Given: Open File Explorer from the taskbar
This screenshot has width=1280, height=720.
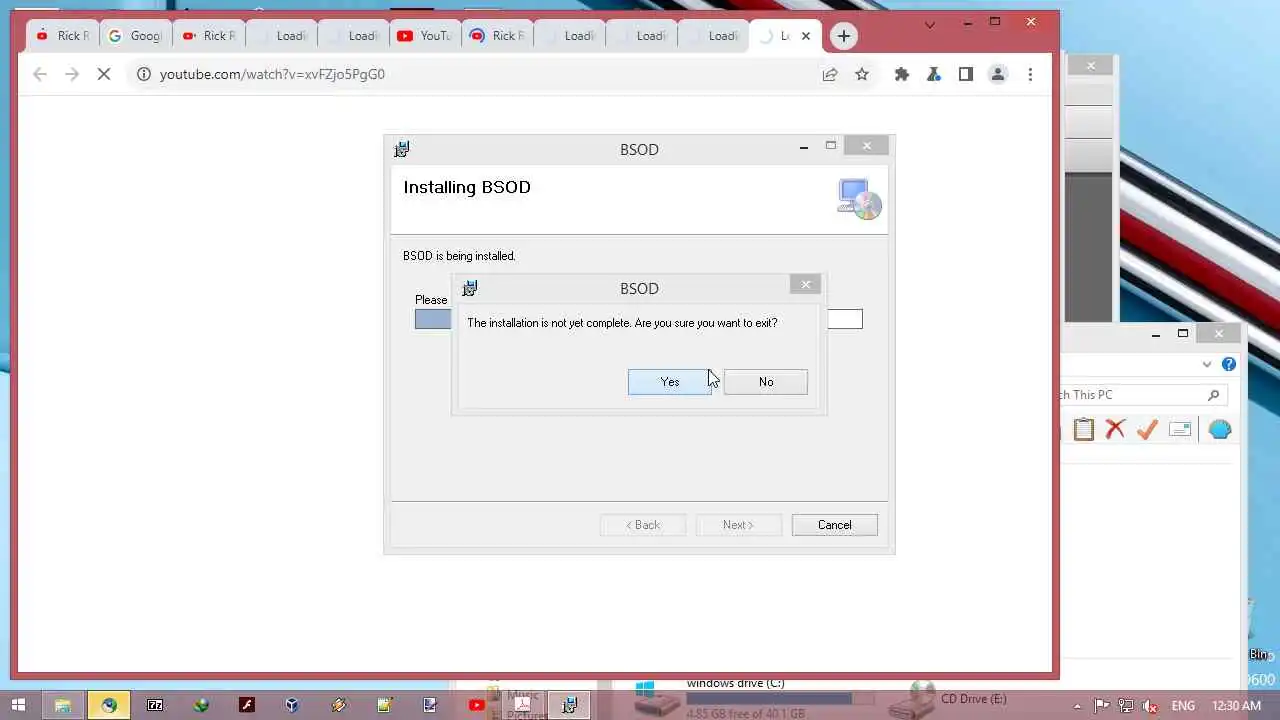Looking at the screenshot, I should click(x=62, y=705).
